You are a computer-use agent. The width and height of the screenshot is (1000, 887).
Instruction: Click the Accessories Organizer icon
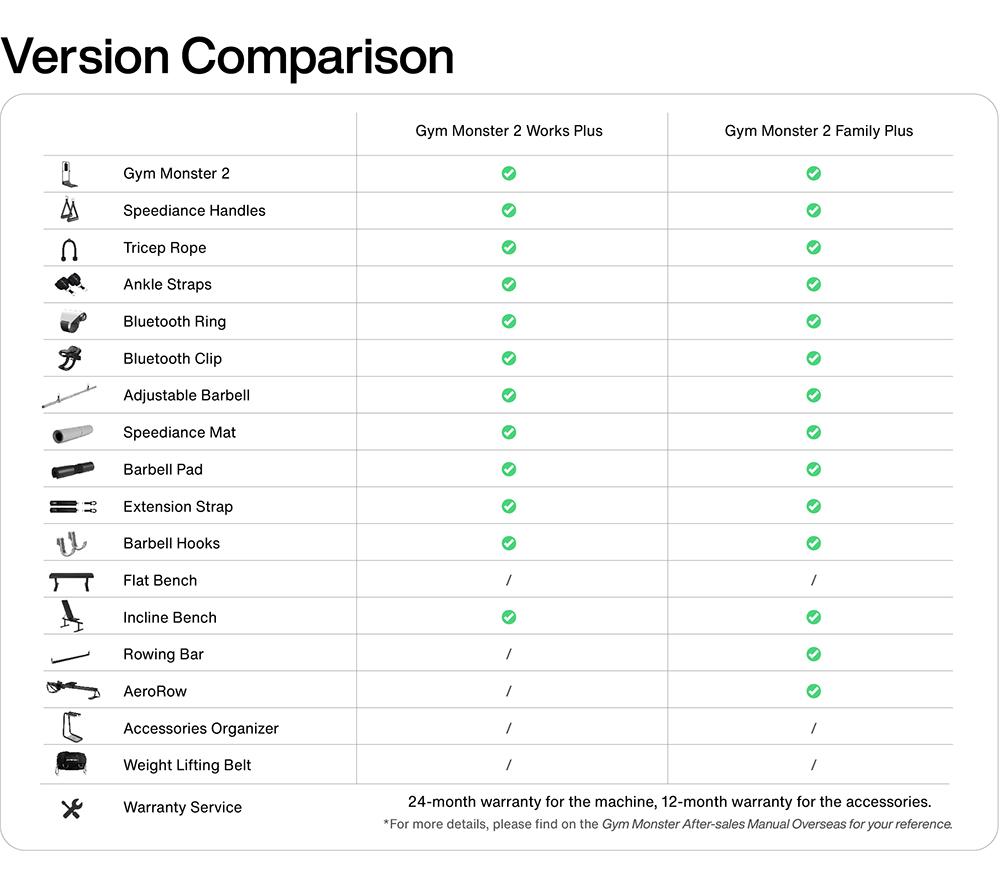pos(72,728)
